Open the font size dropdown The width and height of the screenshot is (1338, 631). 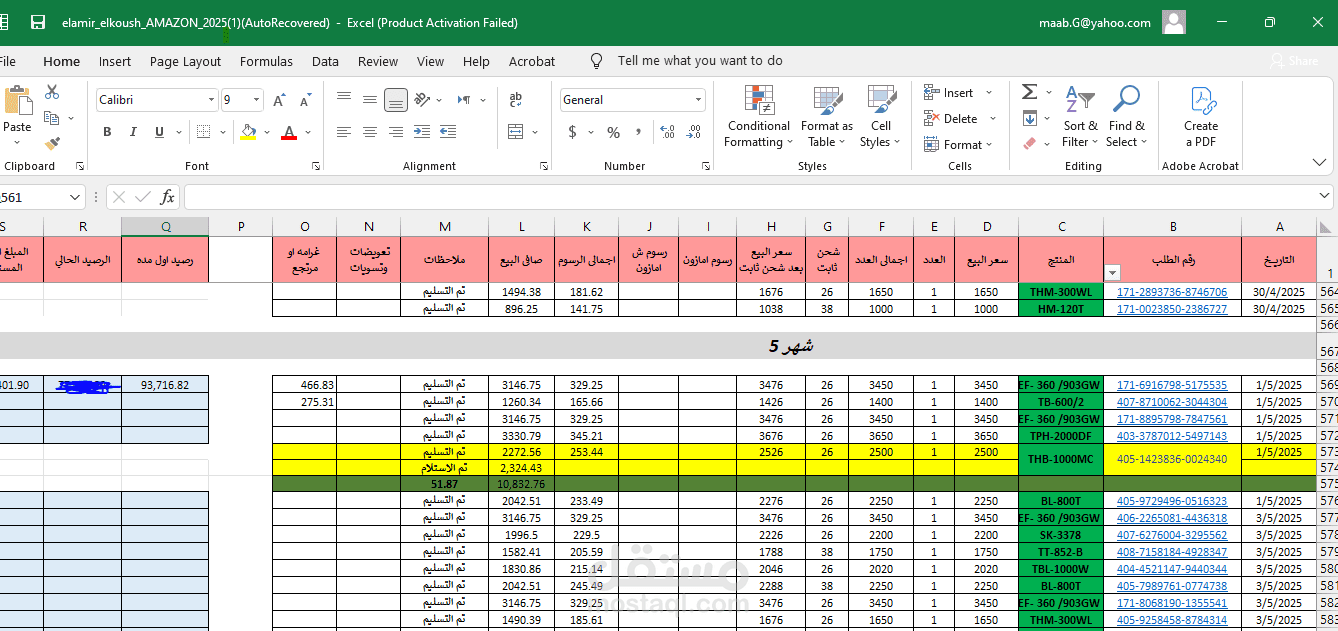[x=257, y=100]
